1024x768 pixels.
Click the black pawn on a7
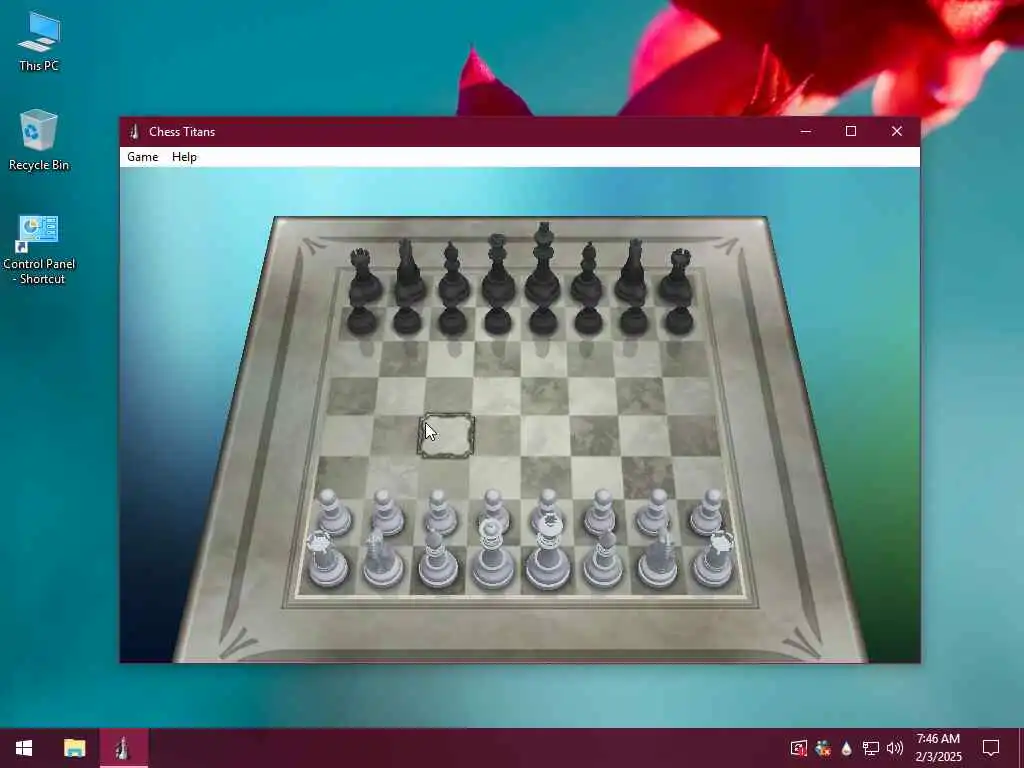coord(362,319)
